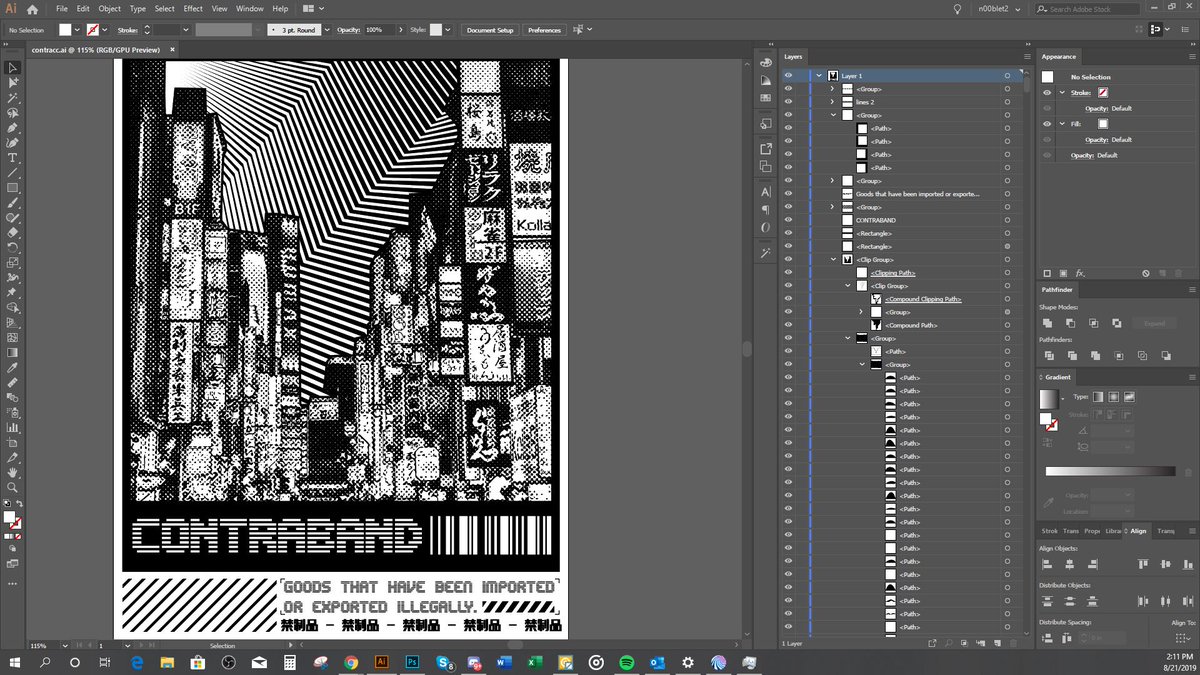Expand the first Group under Layer 1
Viewport: 1200px width, 675px height.
[832, 89]
